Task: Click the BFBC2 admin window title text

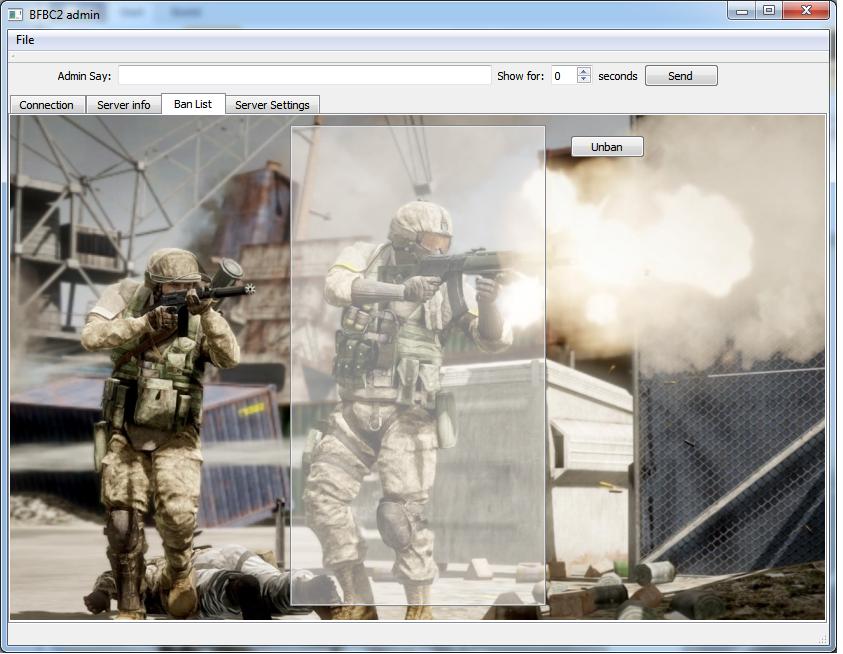Action: click(x=64, y=15)
